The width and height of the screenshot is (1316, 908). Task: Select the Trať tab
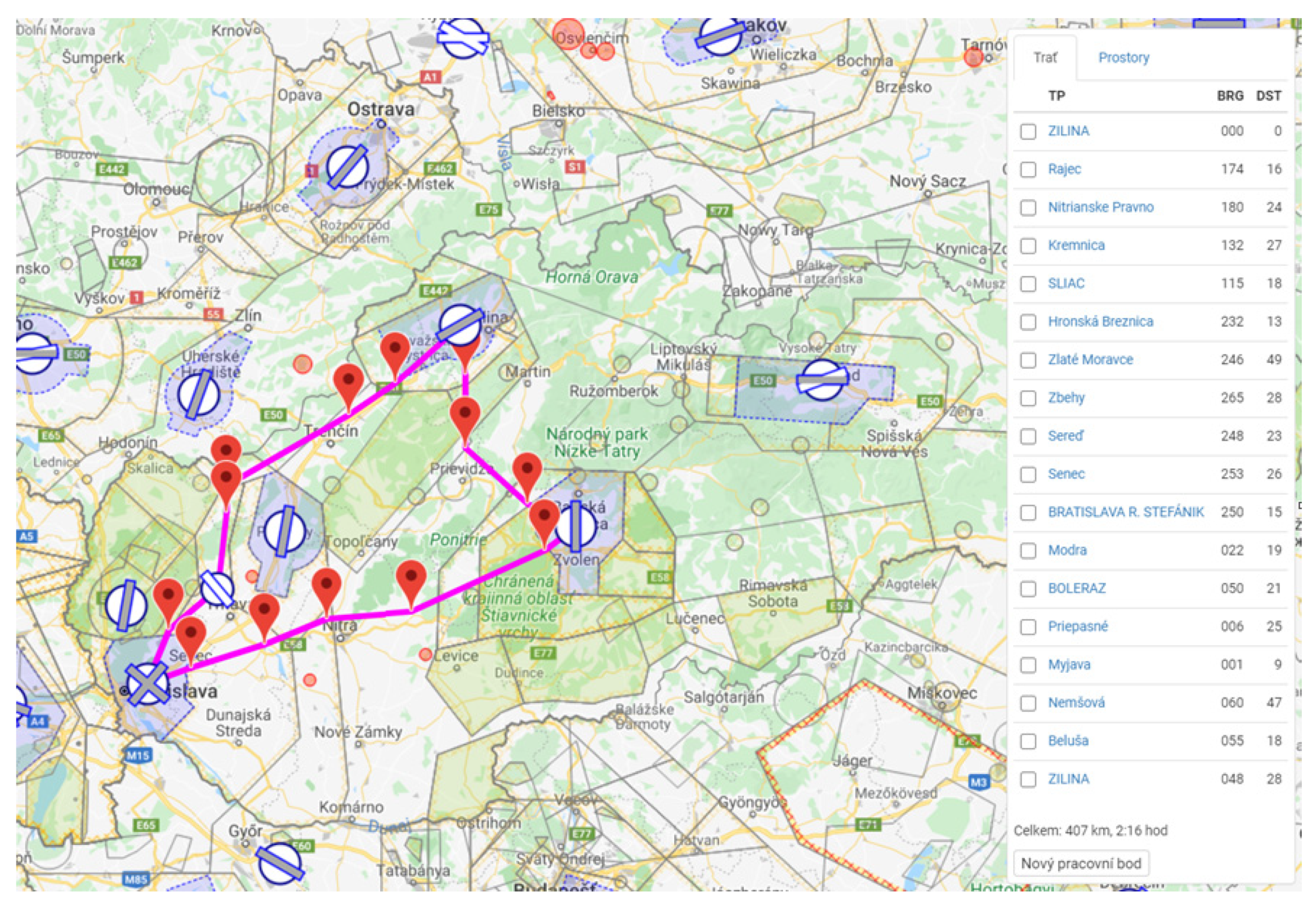(x=1045, y=57)
